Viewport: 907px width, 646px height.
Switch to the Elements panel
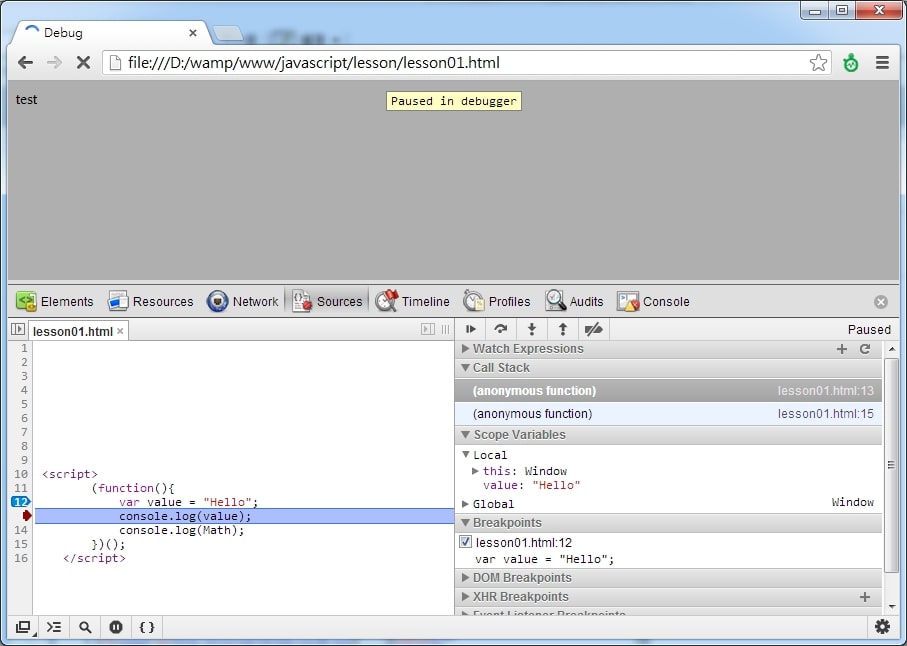point(54,301)
